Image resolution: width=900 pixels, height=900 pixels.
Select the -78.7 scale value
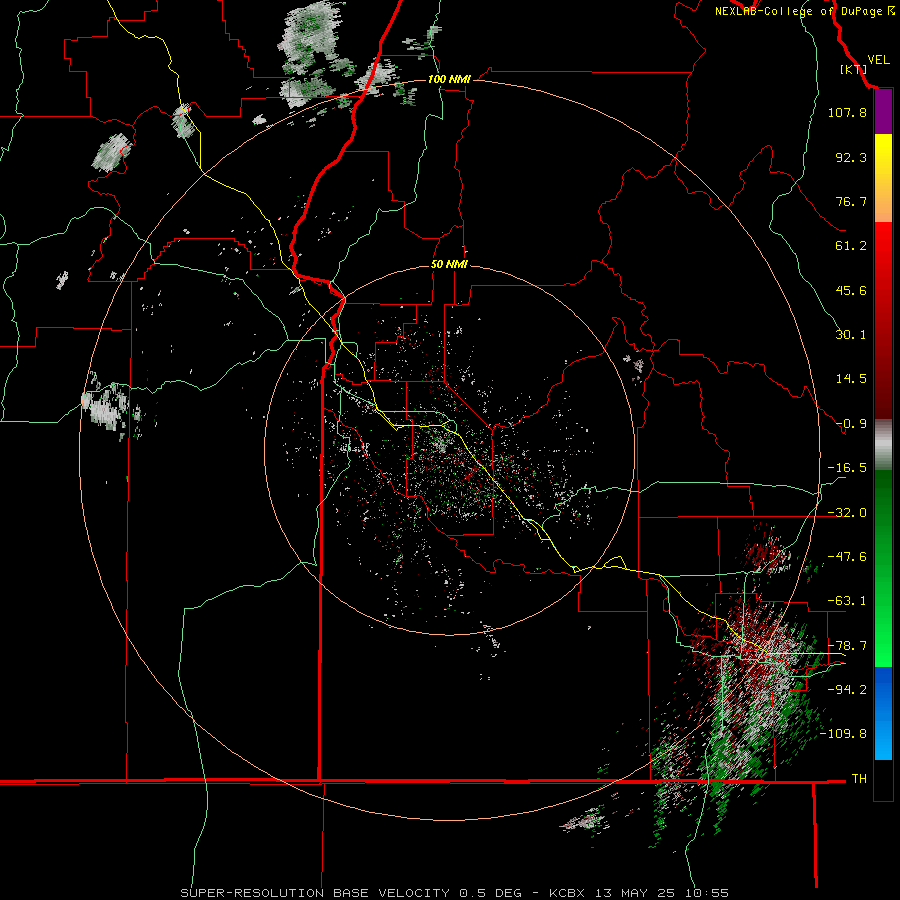(x=847, y=646)
